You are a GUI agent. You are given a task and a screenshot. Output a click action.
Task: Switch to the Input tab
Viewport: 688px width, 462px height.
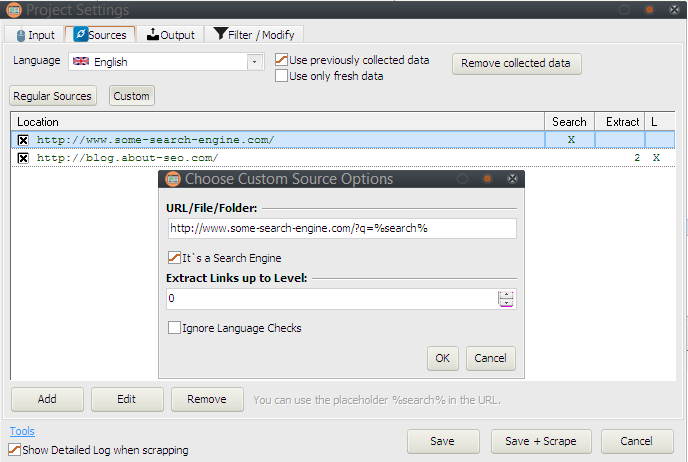(x=34, y=35)
